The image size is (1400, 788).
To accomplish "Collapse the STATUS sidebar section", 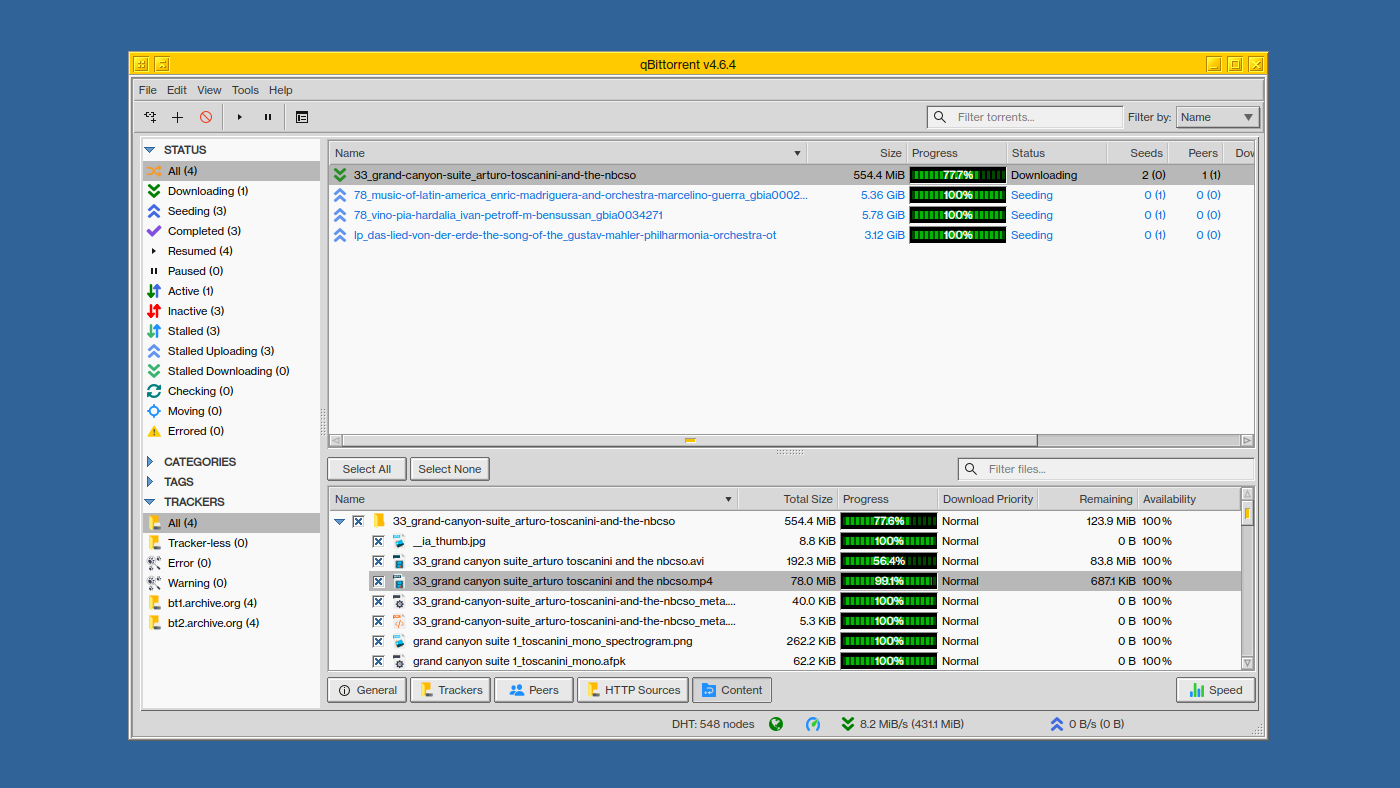I will point(150,150).
